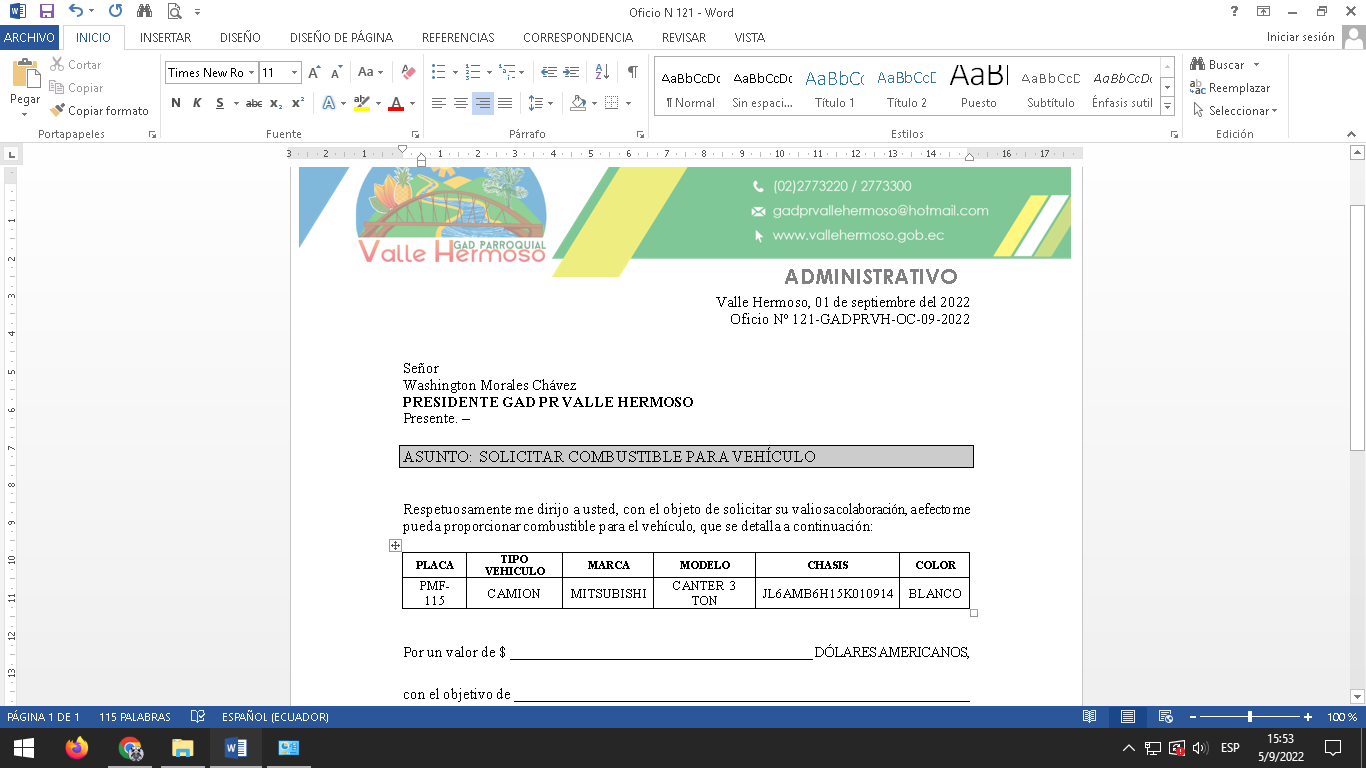Click the bulleted list icon
The height and width of the screenshot is (768, 1366).
tap(438, 72)
